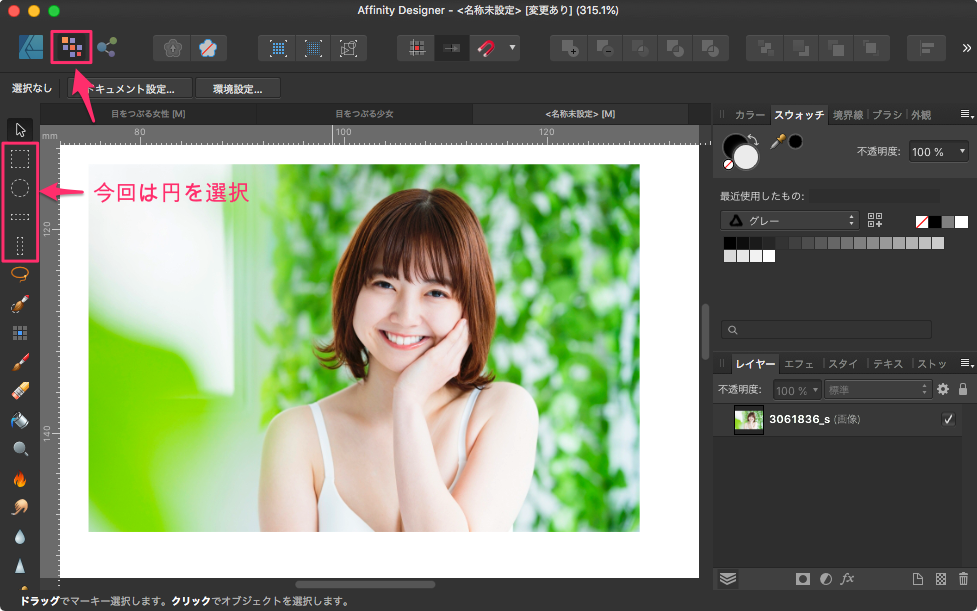
Task: Click the 環境設定... button
Action: [237, 88]
